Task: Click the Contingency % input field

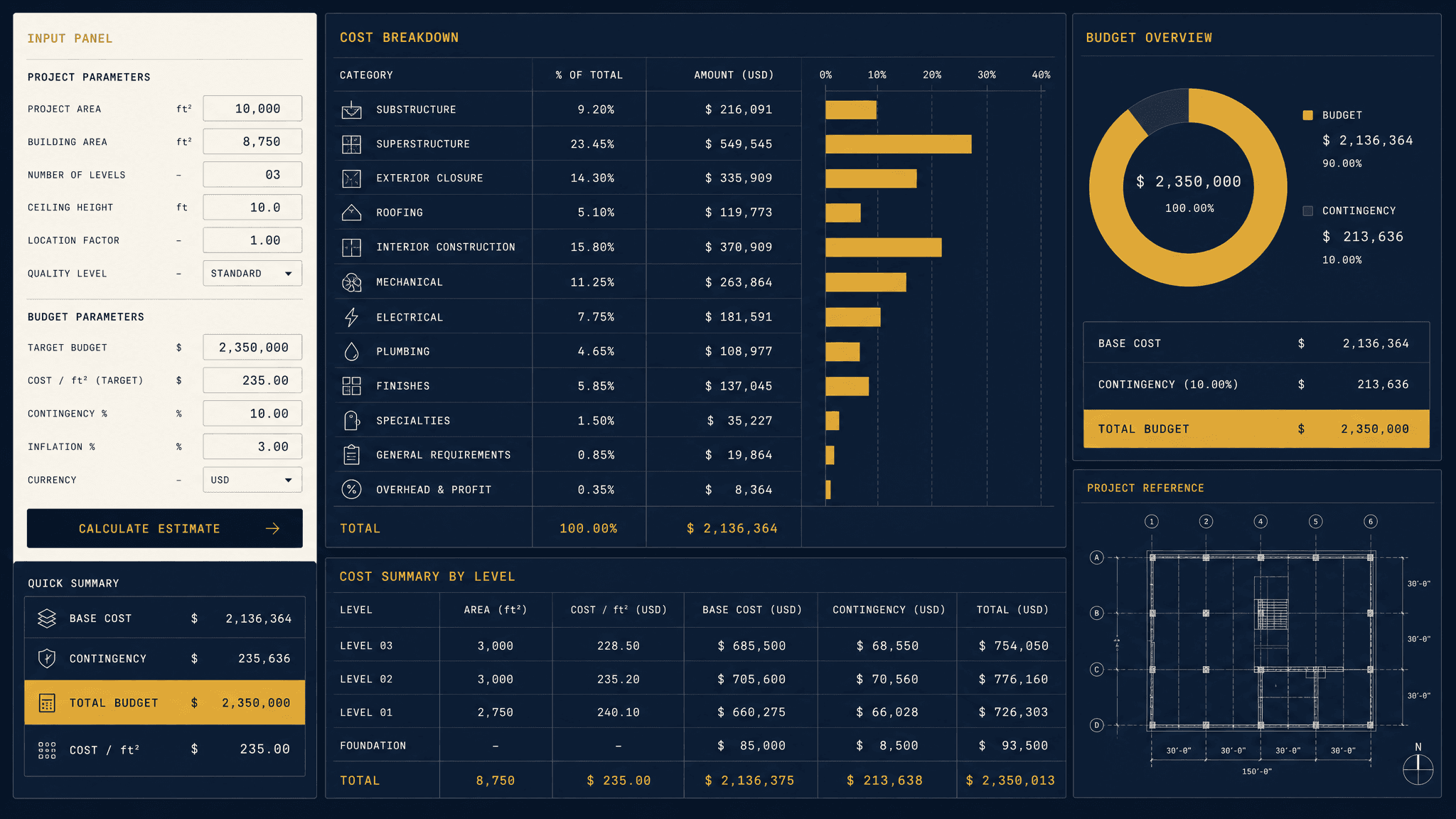Action: [x=252, y=414]
